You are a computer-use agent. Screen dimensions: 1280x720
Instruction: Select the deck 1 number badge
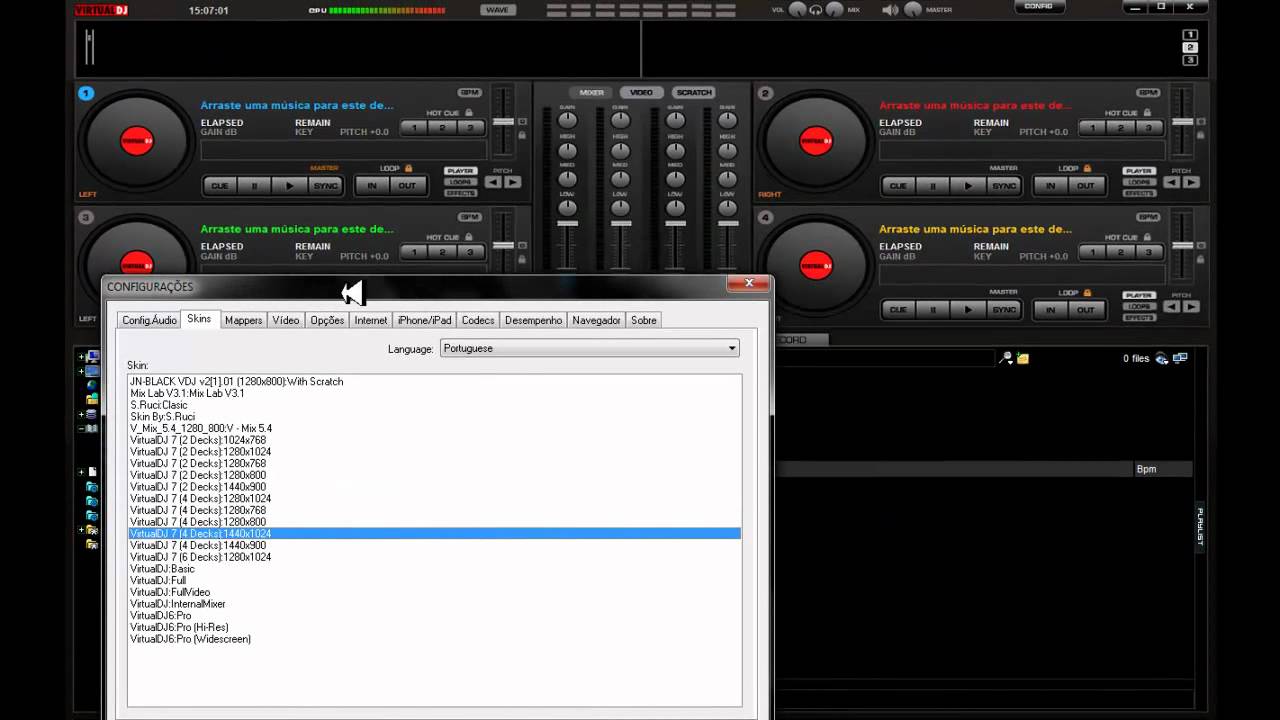[86, 93]
